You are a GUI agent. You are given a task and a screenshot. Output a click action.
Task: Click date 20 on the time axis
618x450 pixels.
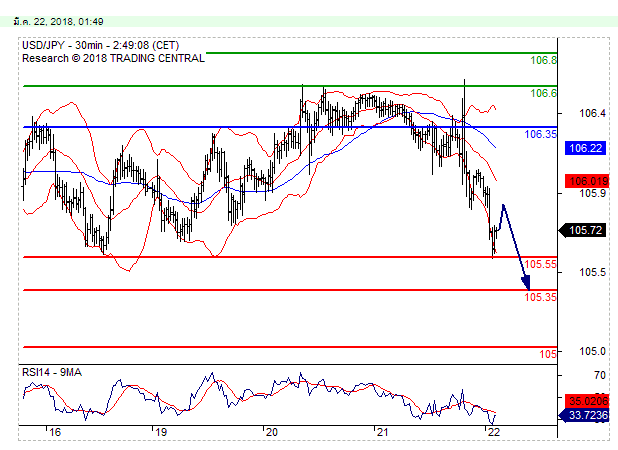tap(270, 432)
